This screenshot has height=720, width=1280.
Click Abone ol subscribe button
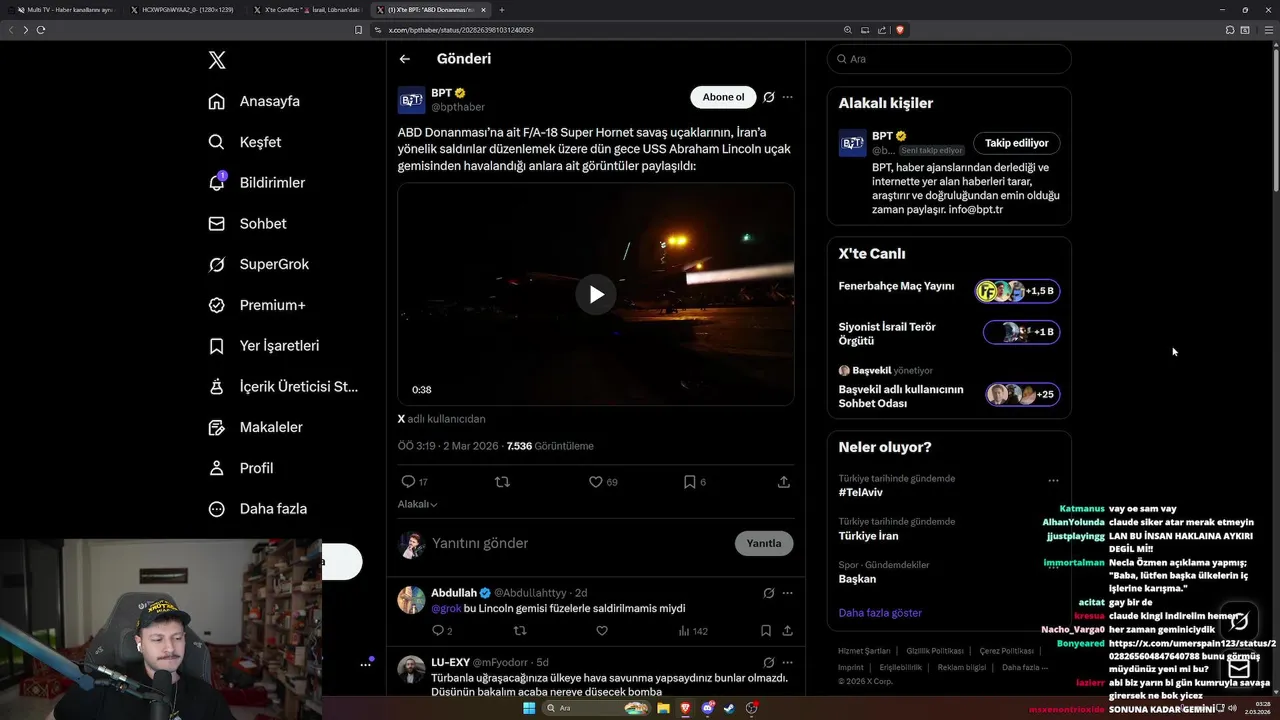[723, 97]
